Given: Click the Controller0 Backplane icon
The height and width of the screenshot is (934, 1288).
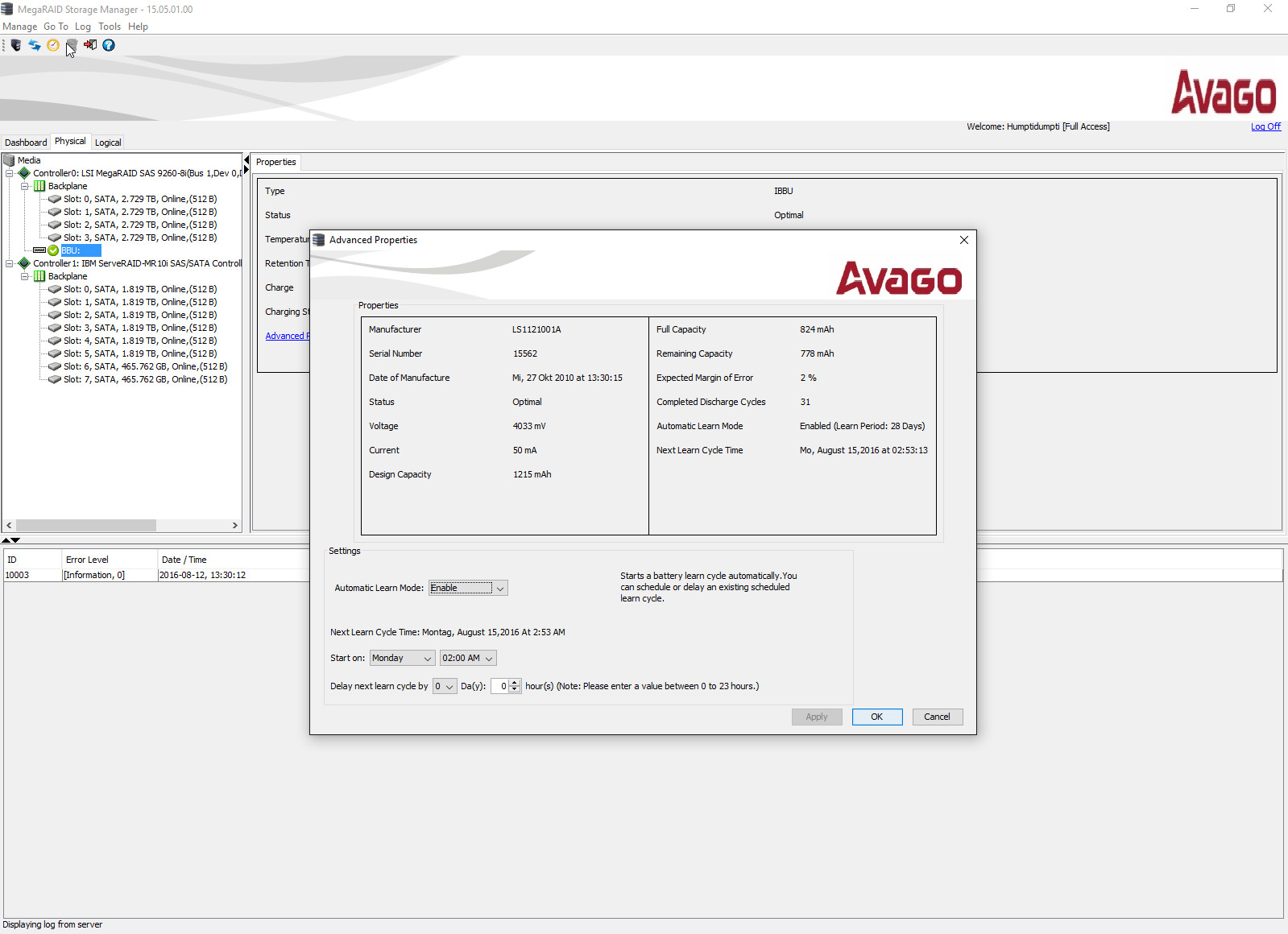Looking at the screenshot, I should click(39, 186).
